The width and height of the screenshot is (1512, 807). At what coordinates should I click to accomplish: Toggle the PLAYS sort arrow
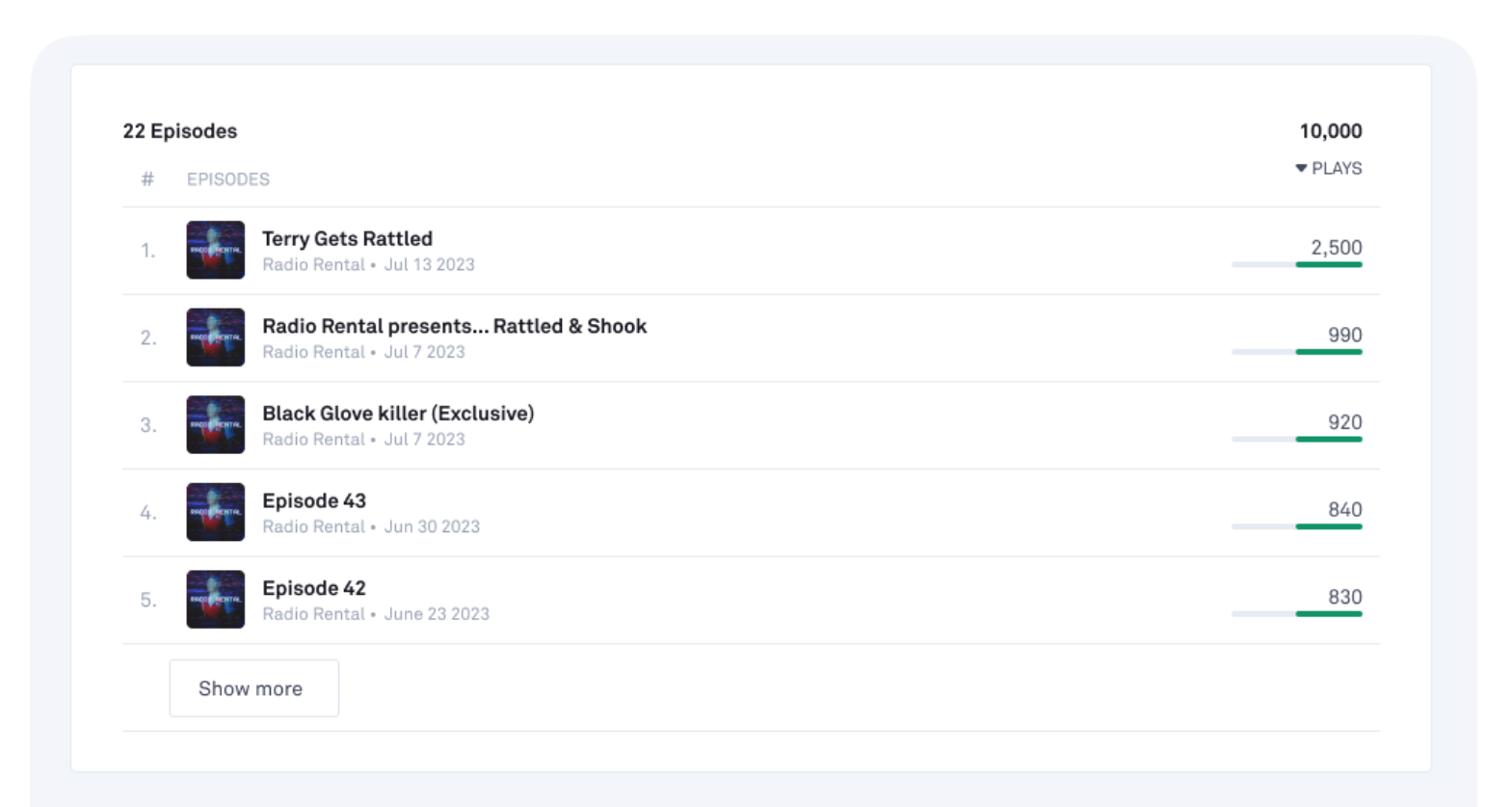pos(1301,169)
